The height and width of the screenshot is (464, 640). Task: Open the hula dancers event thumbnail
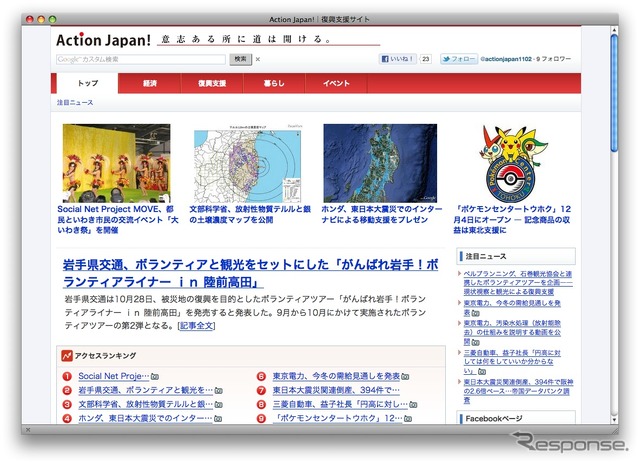pyautogui.click(x=117, y=163)
